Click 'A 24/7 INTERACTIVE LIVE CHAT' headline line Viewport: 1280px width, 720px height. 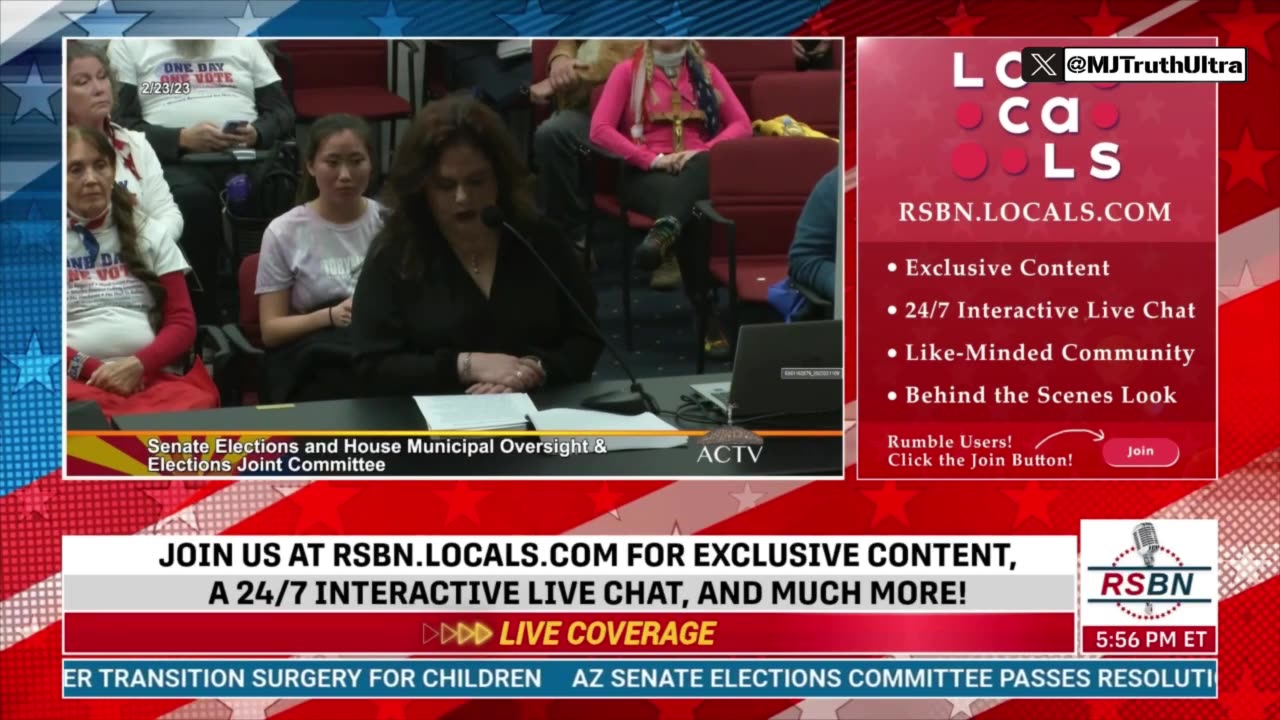tap(587, 593)
